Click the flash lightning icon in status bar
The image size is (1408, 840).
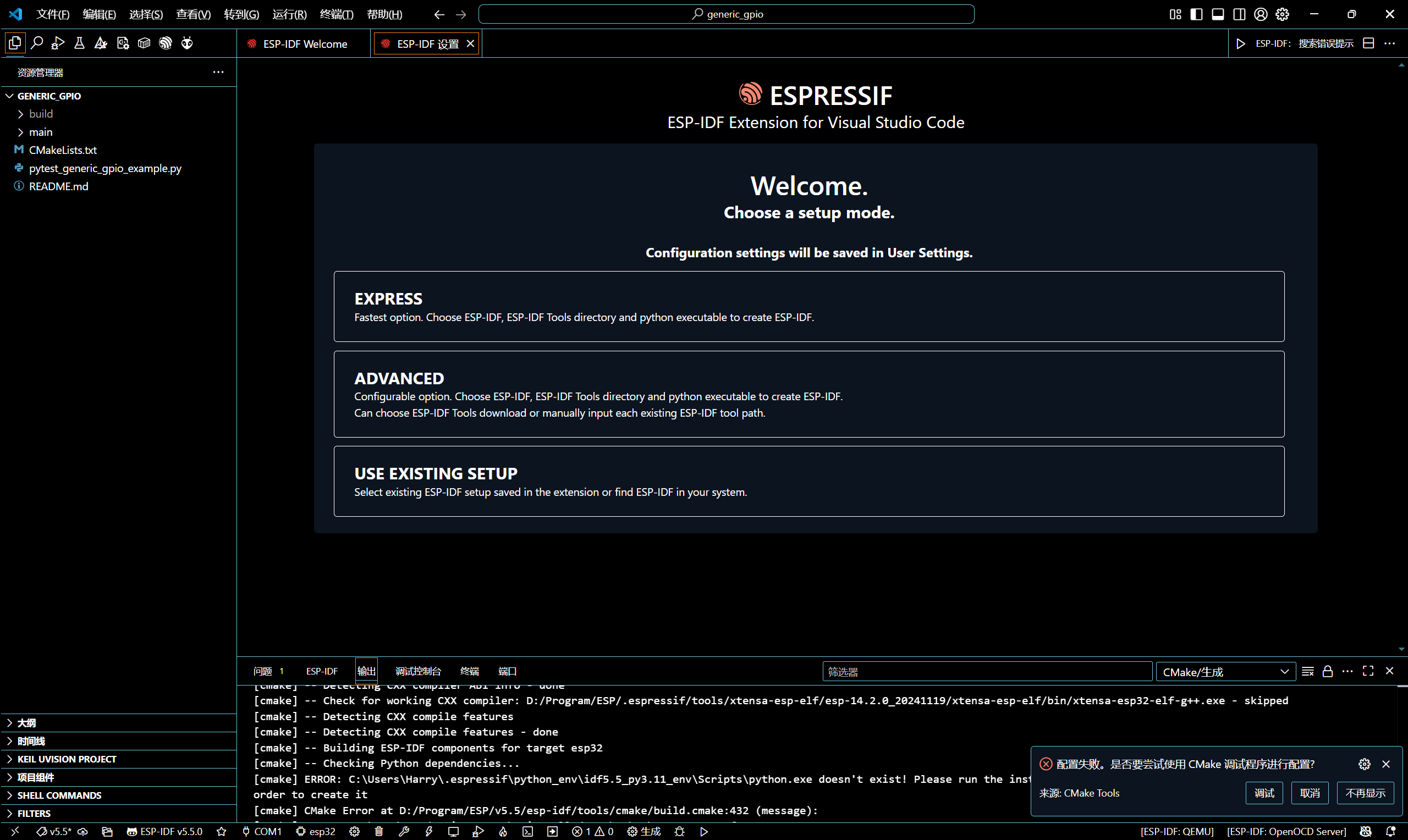[x=428, y=832]
